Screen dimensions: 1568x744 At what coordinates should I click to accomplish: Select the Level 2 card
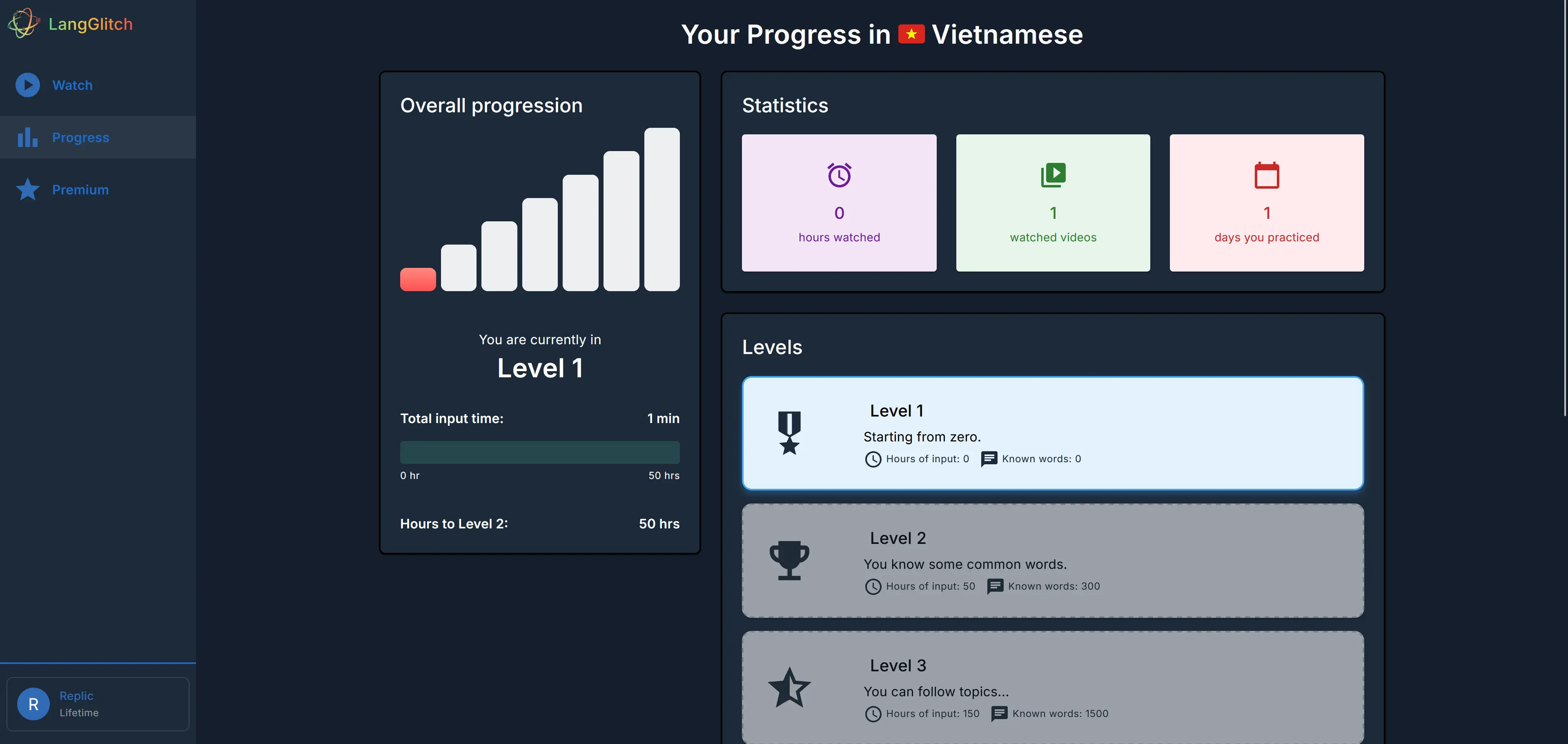1052,560
